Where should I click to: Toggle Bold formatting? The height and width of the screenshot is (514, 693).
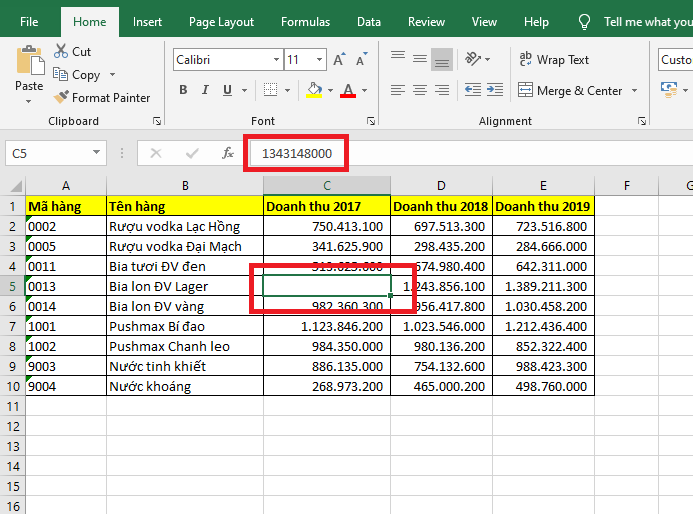click(183, 90)
